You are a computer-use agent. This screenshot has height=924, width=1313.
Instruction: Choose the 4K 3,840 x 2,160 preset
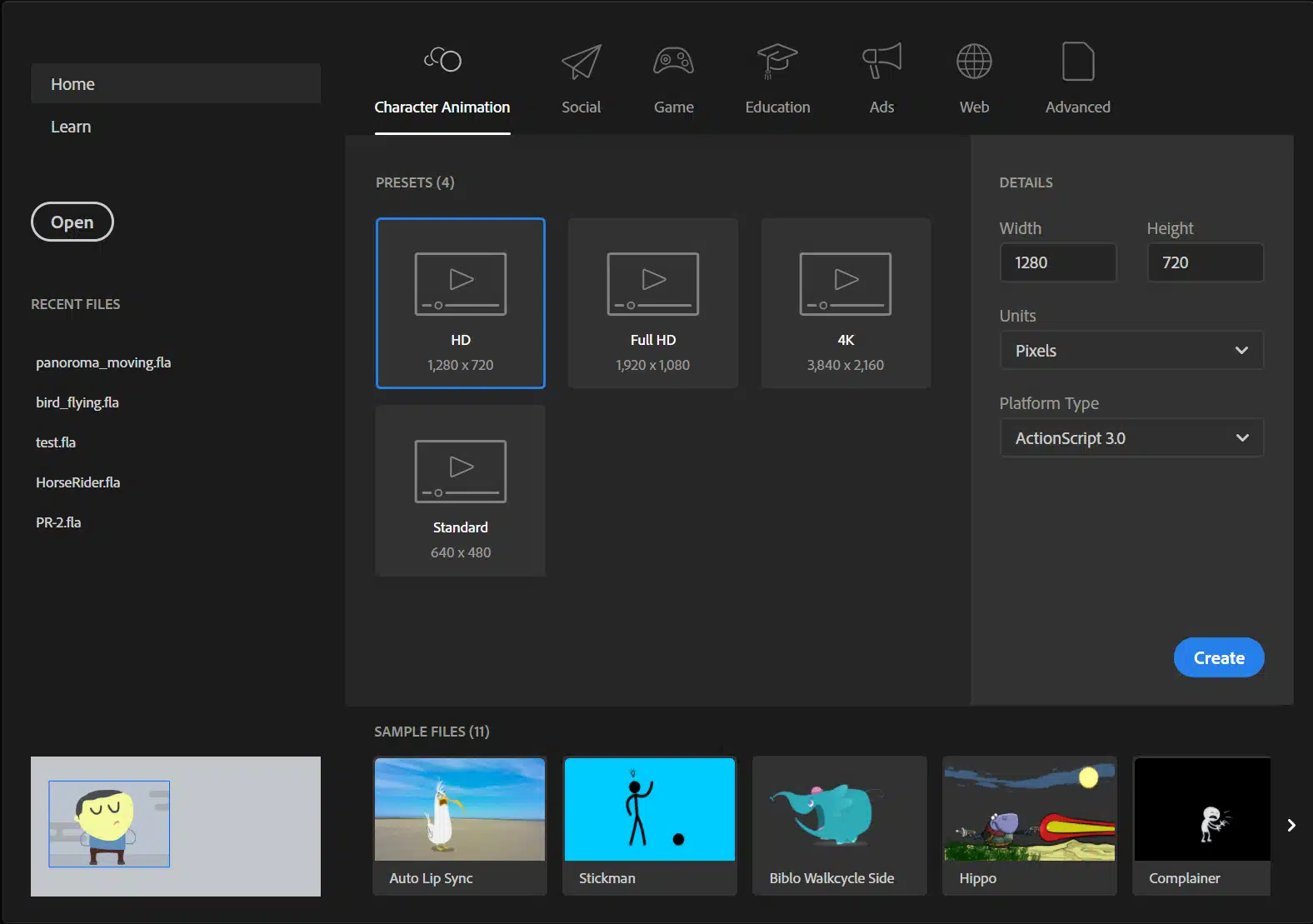pos(845,303)
